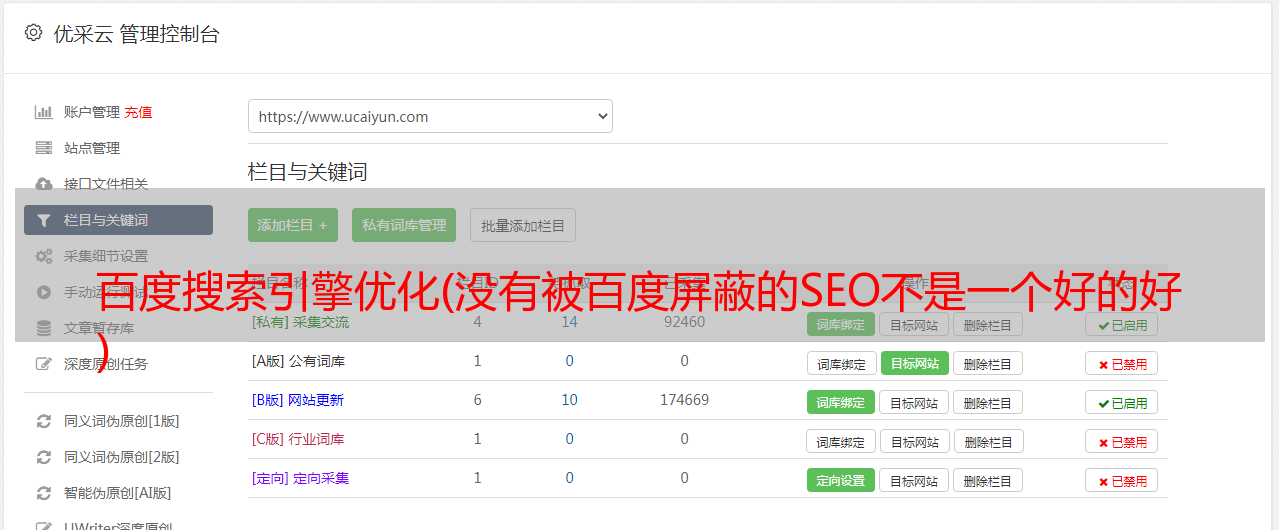
Task: Toggle 已禁用 status for 公有词库
Action: point(1121,363)
